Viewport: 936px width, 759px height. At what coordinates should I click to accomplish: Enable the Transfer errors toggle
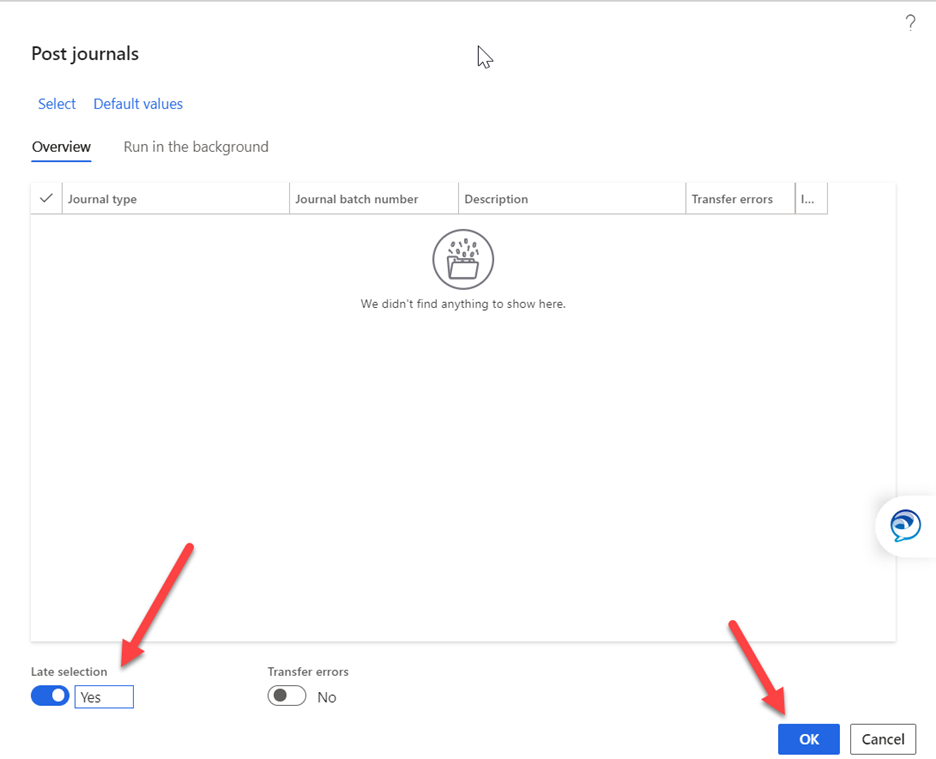point(287,696)
